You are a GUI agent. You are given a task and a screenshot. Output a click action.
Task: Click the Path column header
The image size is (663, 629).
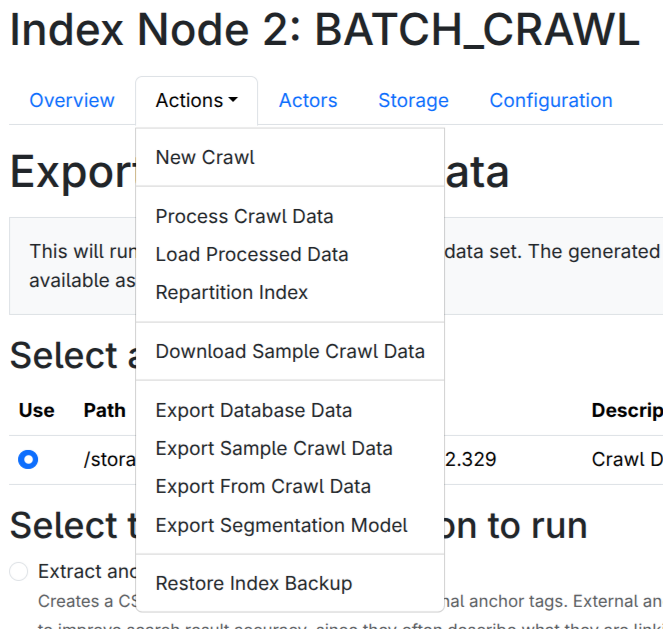coord(105,411)
